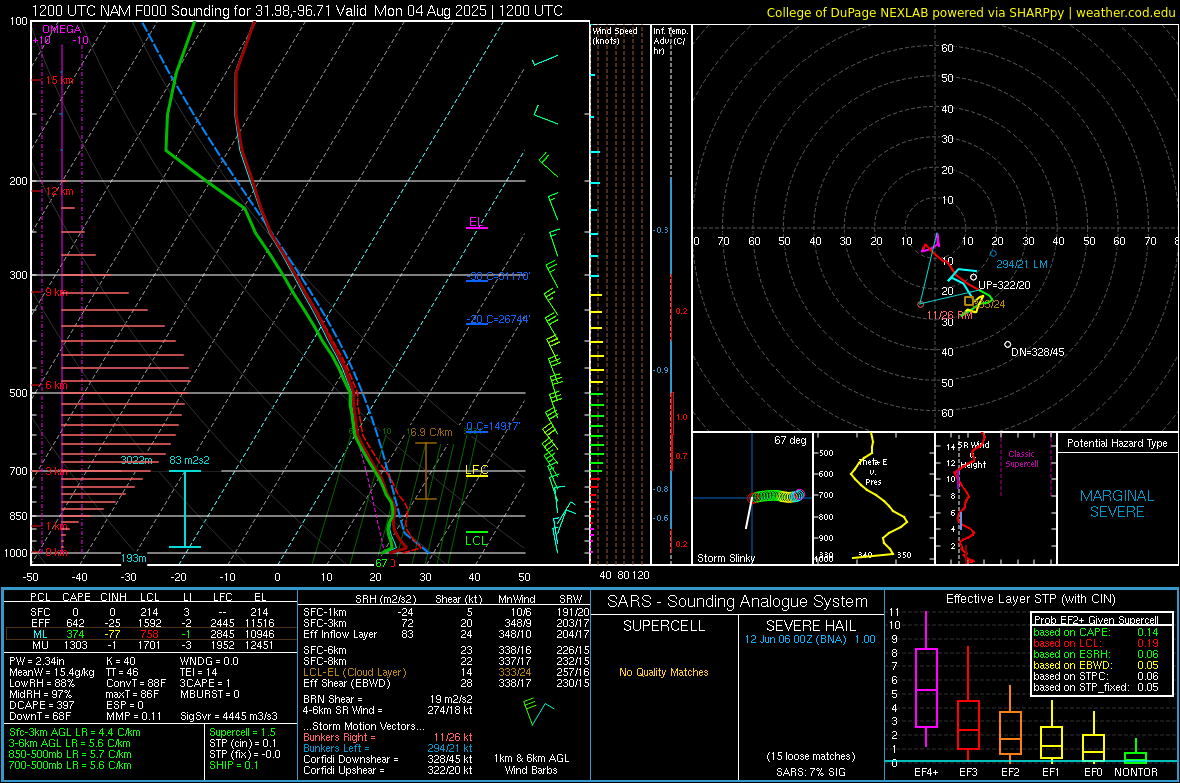Click the '11/26 RM' right mover label
The width and height of the screenshot is (1180, 783).
click(x=949, y=315)
